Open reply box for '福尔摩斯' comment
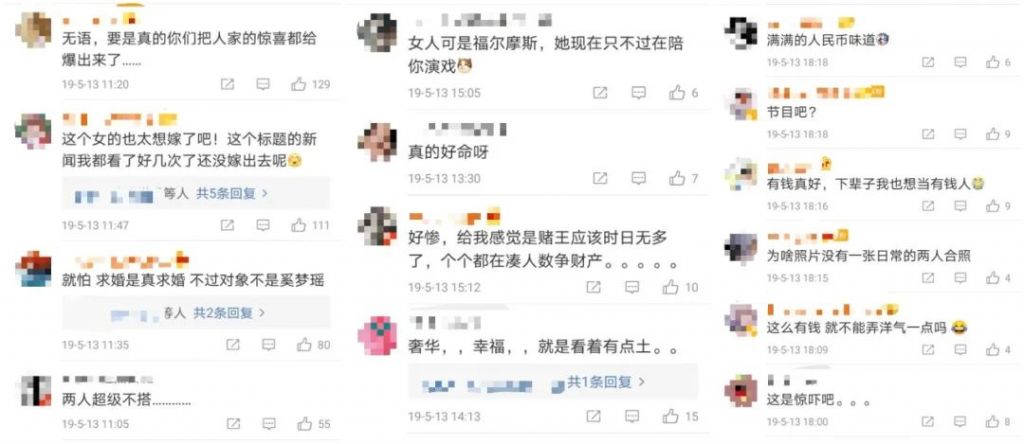1024x444 pixels. (639, 93)
